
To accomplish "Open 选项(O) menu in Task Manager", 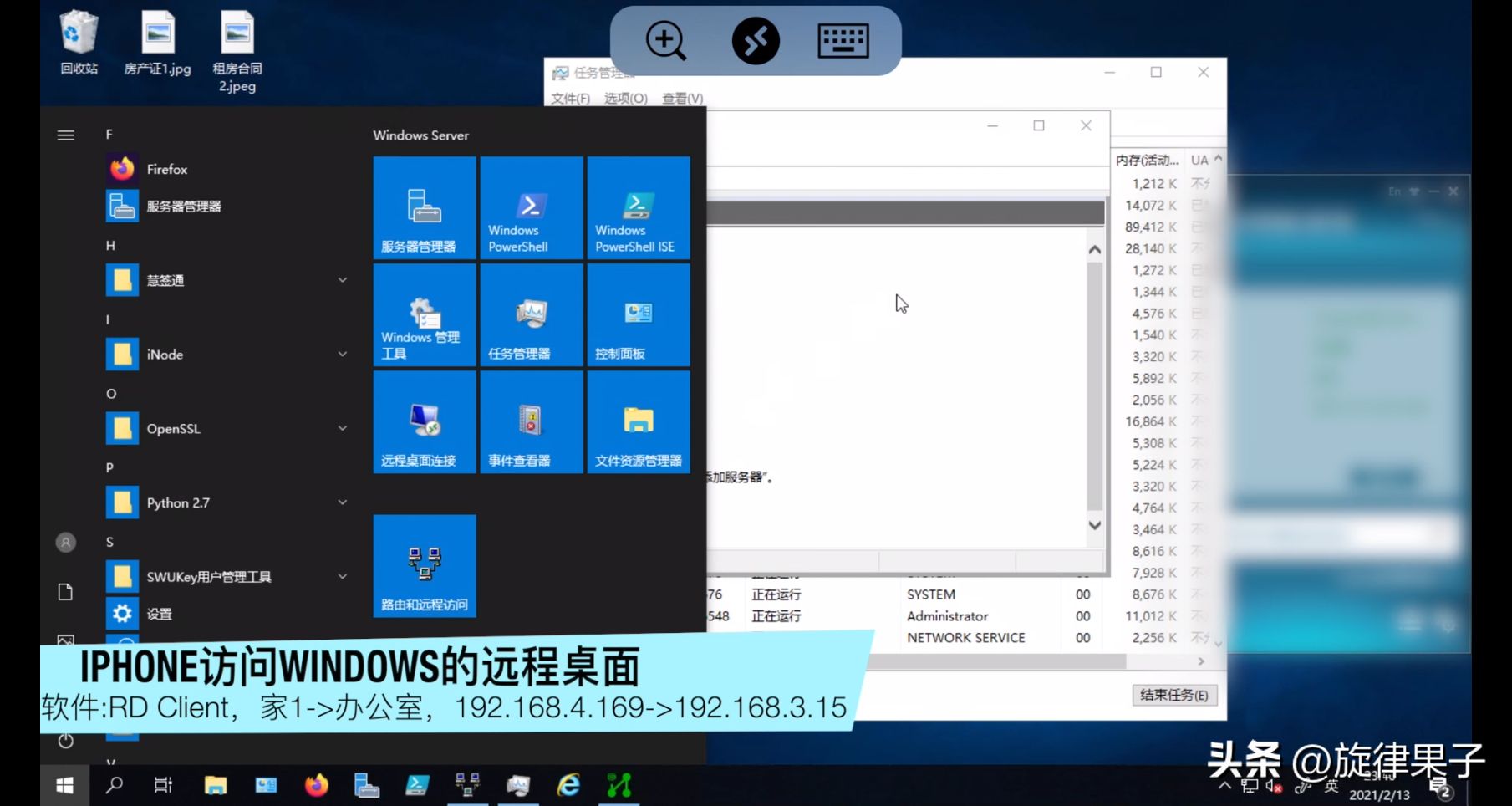I will [x=625, y=99].
